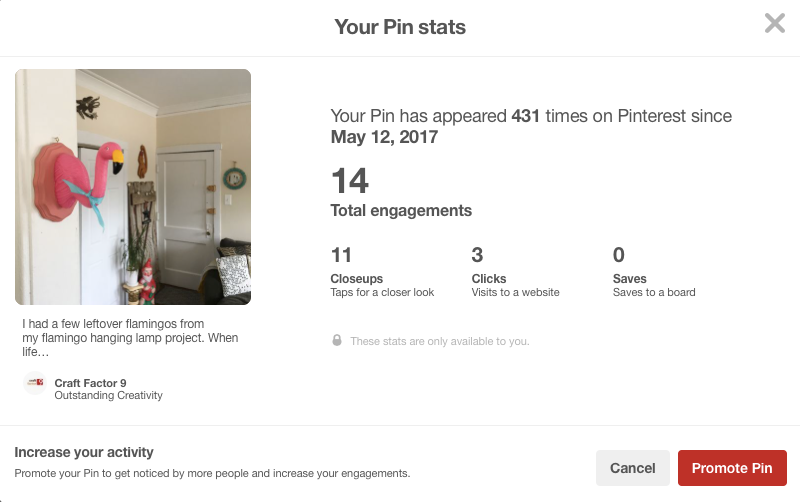Select the Closeups stat label
This screenshot has height=502, width=800.
click(x=357, y=279)
